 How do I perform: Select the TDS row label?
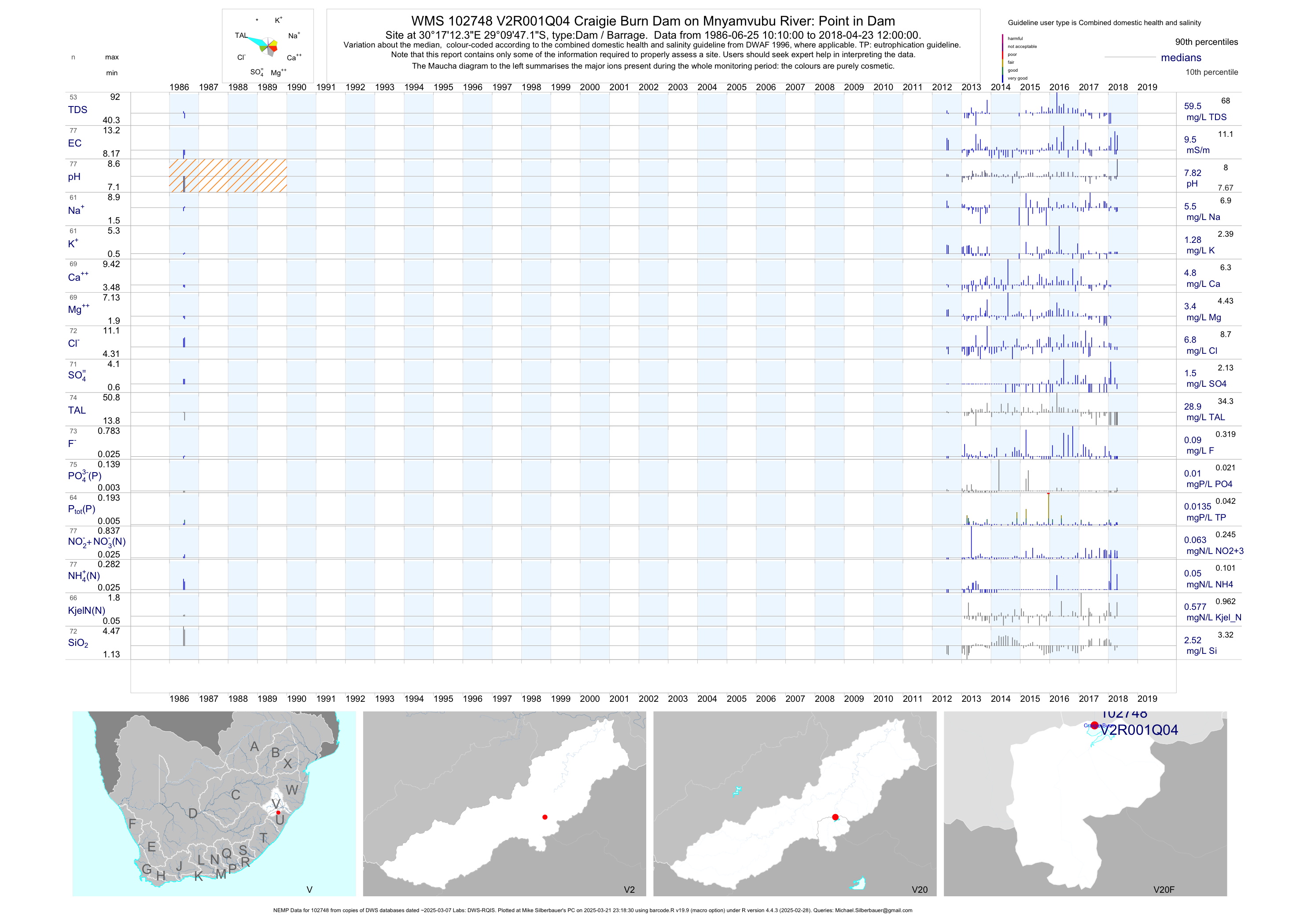click(77, 110)
